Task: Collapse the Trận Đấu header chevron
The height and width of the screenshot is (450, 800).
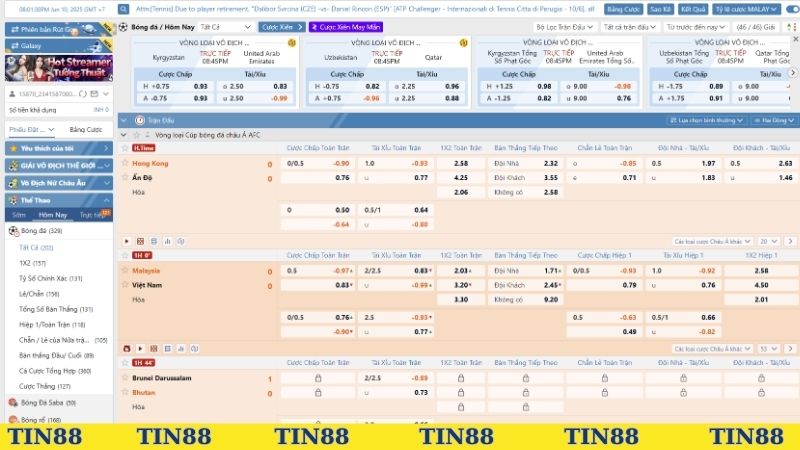Action: pos(123,120)
